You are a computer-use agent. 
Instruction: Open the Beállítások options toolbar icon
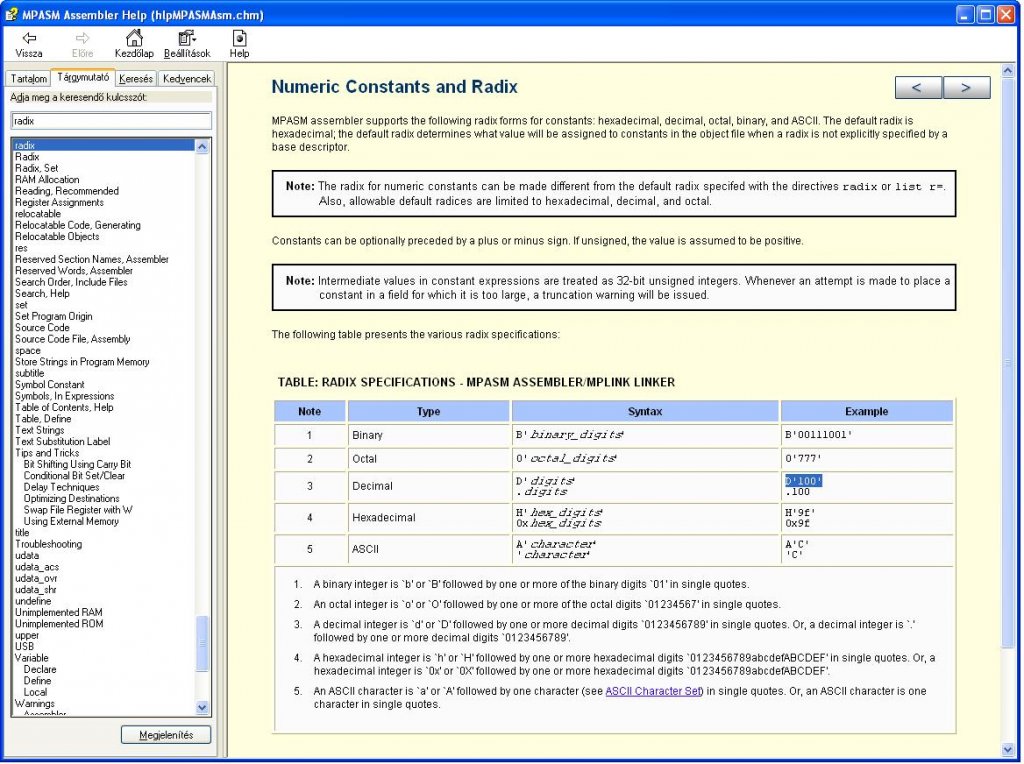pyautogui.click(x=187, y=44)
